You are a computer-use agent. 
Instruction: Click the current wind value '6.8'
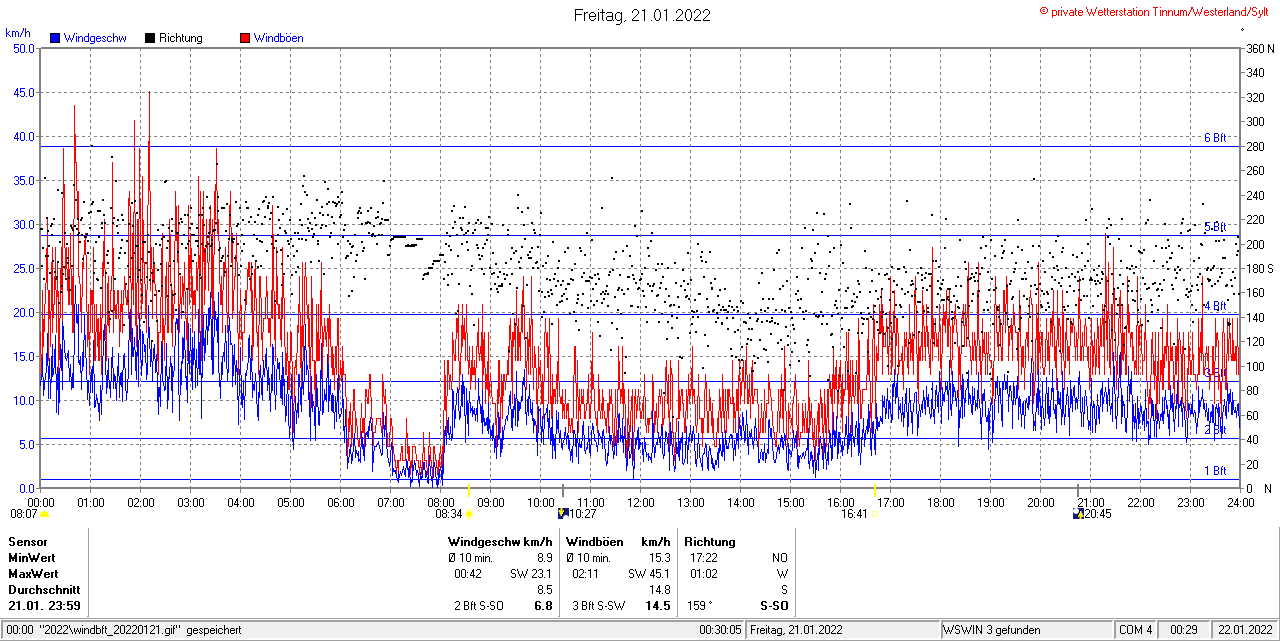click(x=544, y=606)
